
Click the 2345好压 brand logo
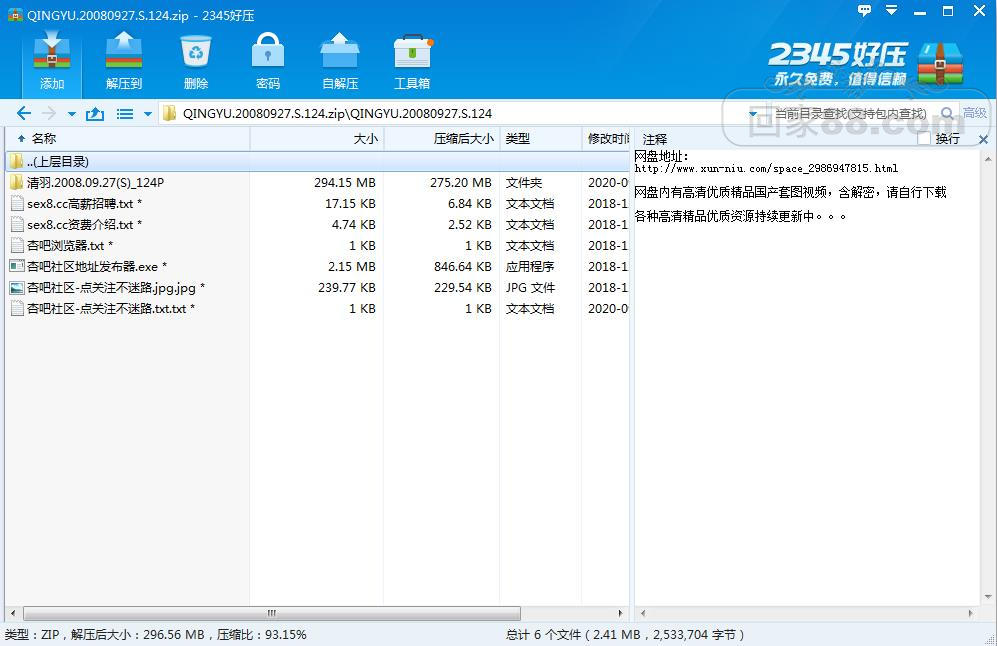[866, 64]
